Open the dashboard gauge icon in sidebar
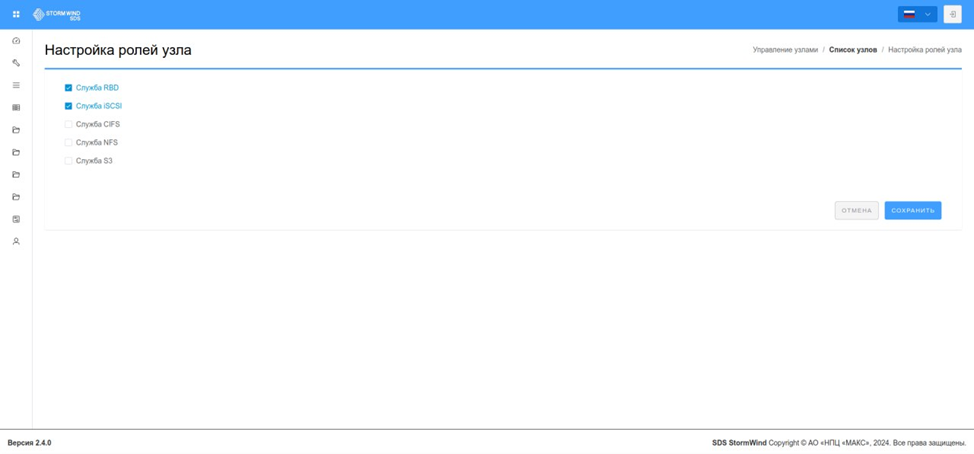 pos(16,40)
